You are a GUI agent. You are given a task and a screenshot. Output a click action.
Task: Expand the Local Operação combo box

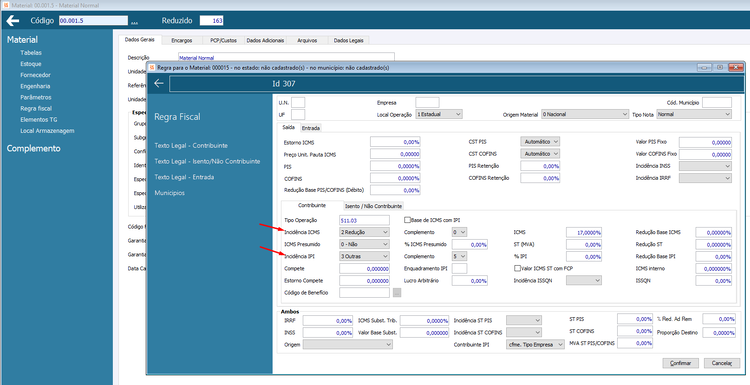pyautogui.click(x=439, y=115)
